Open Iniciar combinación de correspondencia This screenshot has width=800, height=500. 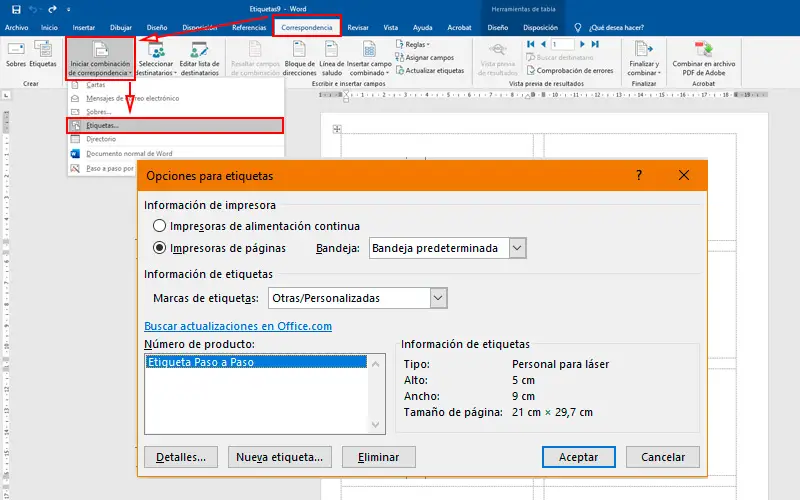(x=100, y=59)
